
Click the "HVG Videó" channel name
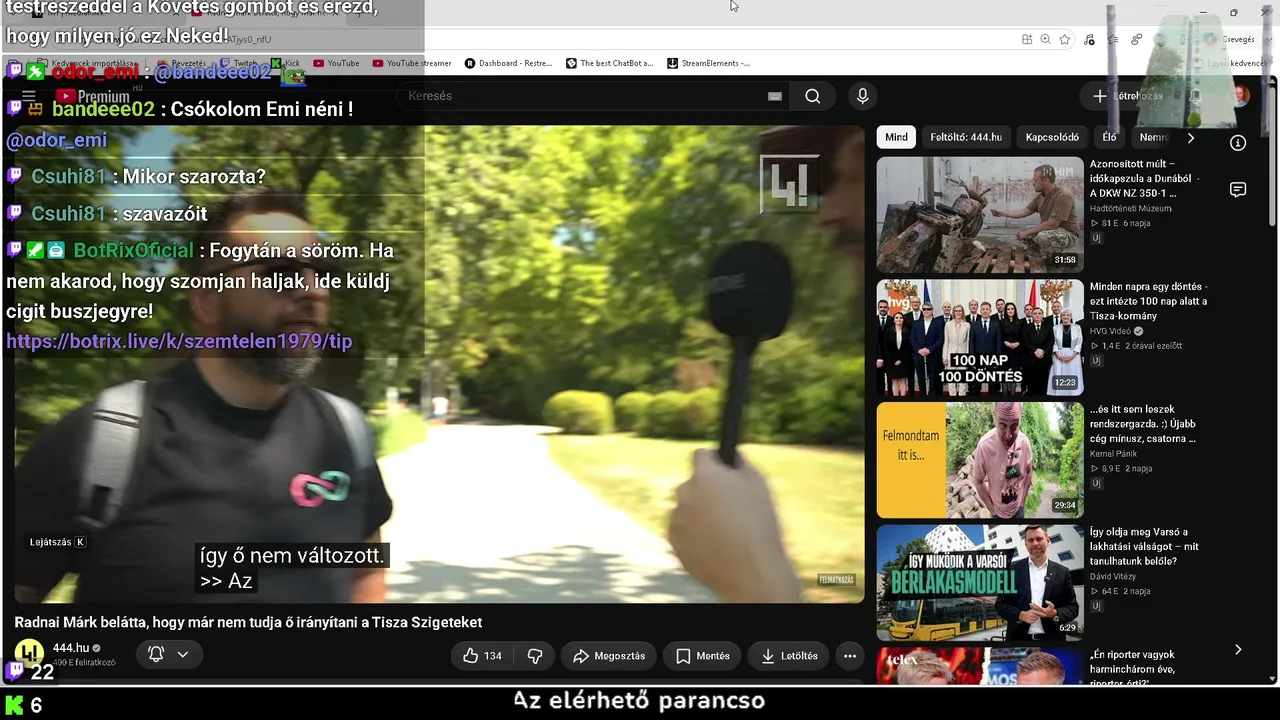[1110, 331]
